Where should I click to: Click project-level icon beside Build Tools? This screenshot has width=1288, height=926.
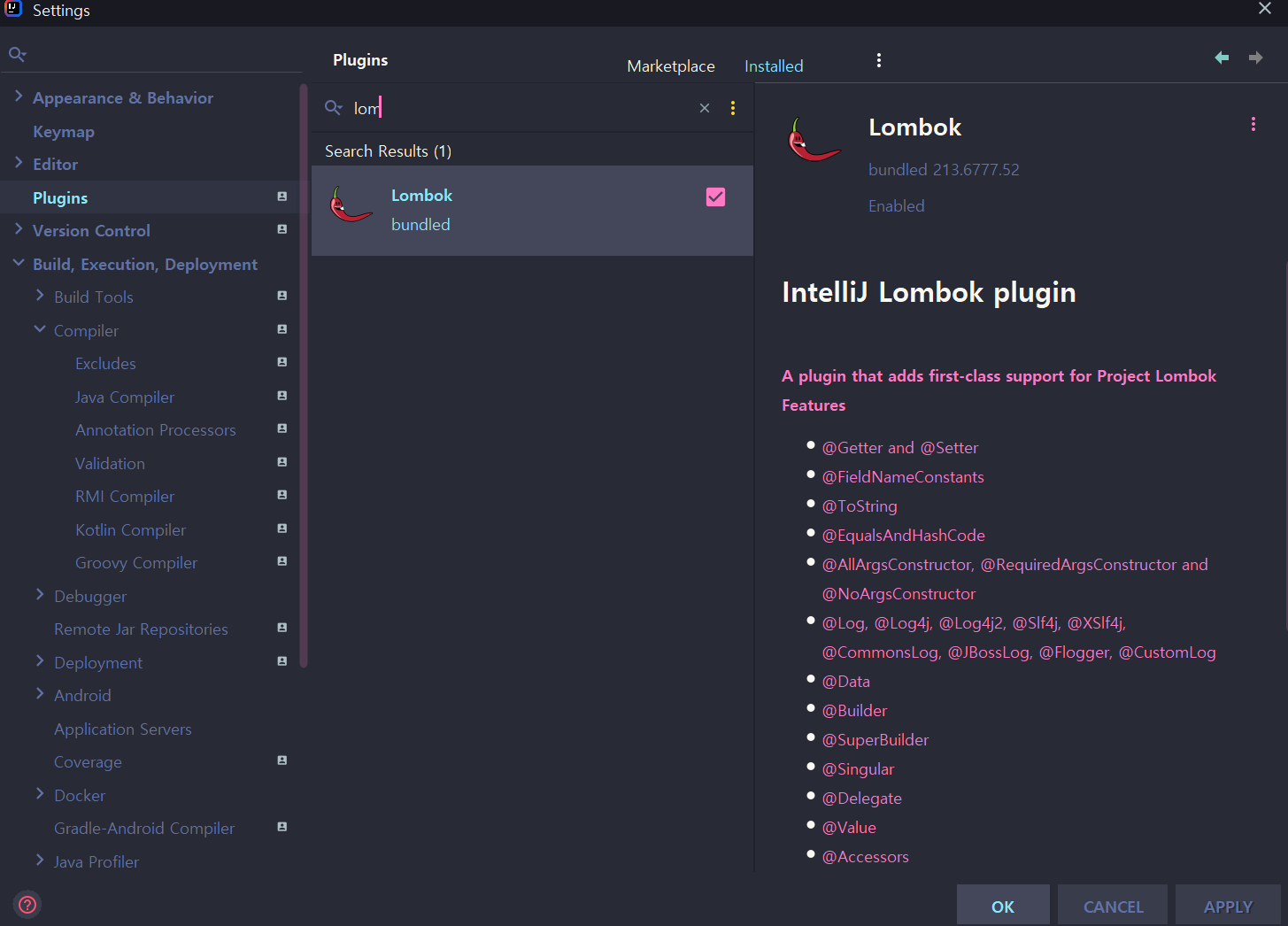click(x=282, y=296)
